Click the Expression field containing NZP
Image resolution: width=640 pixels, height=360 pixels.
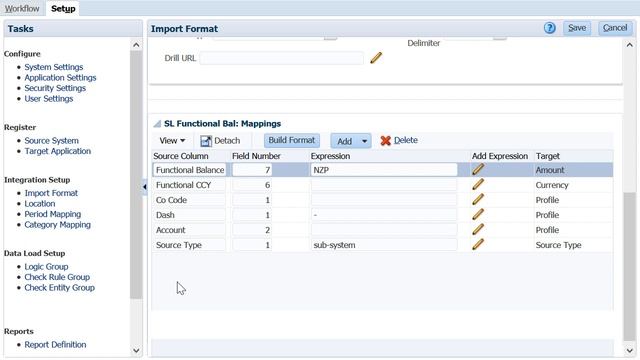coord(384,170)
